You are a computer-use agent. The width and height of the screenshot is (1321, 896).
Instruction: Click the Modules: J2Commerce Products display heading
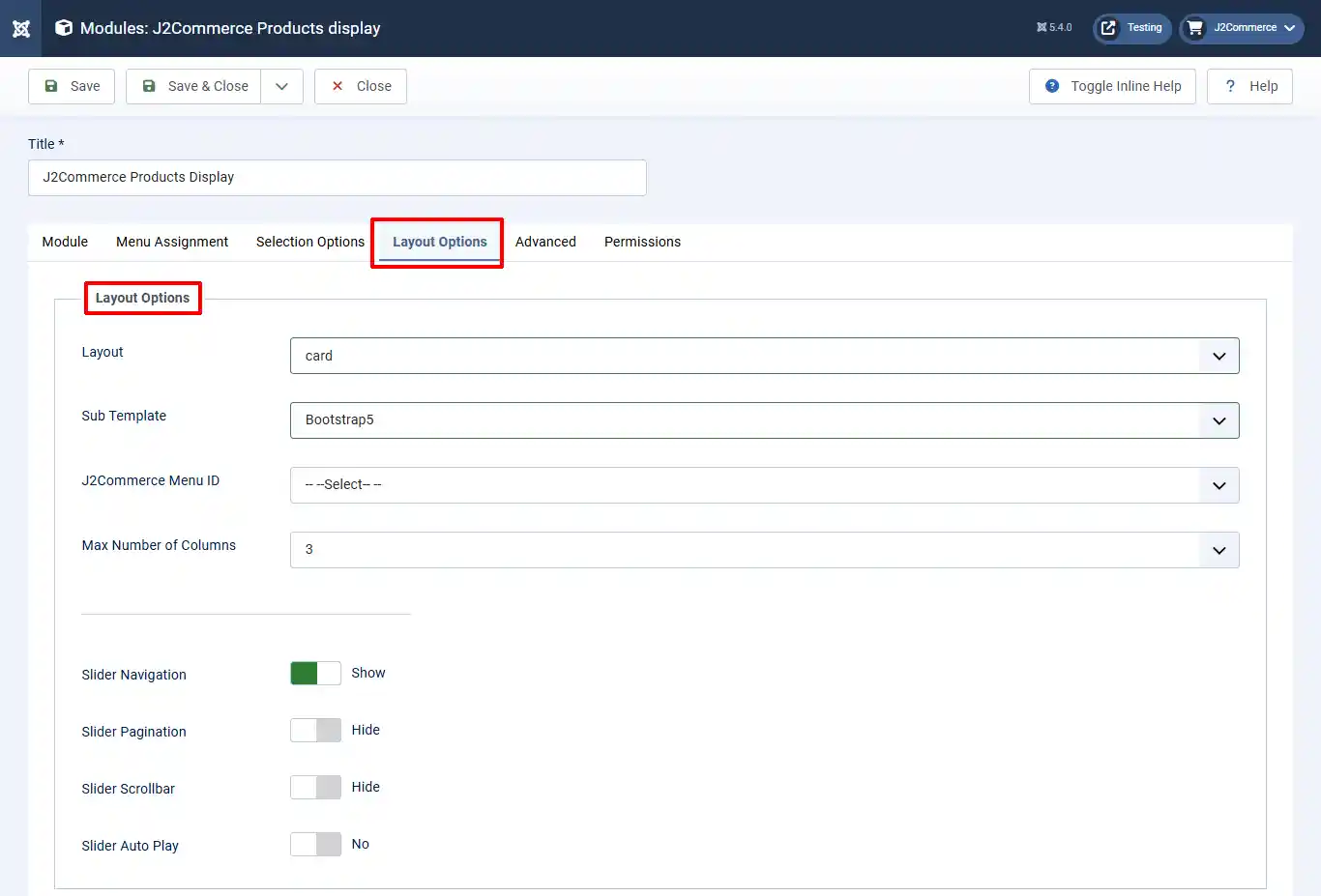click(230, 28)
